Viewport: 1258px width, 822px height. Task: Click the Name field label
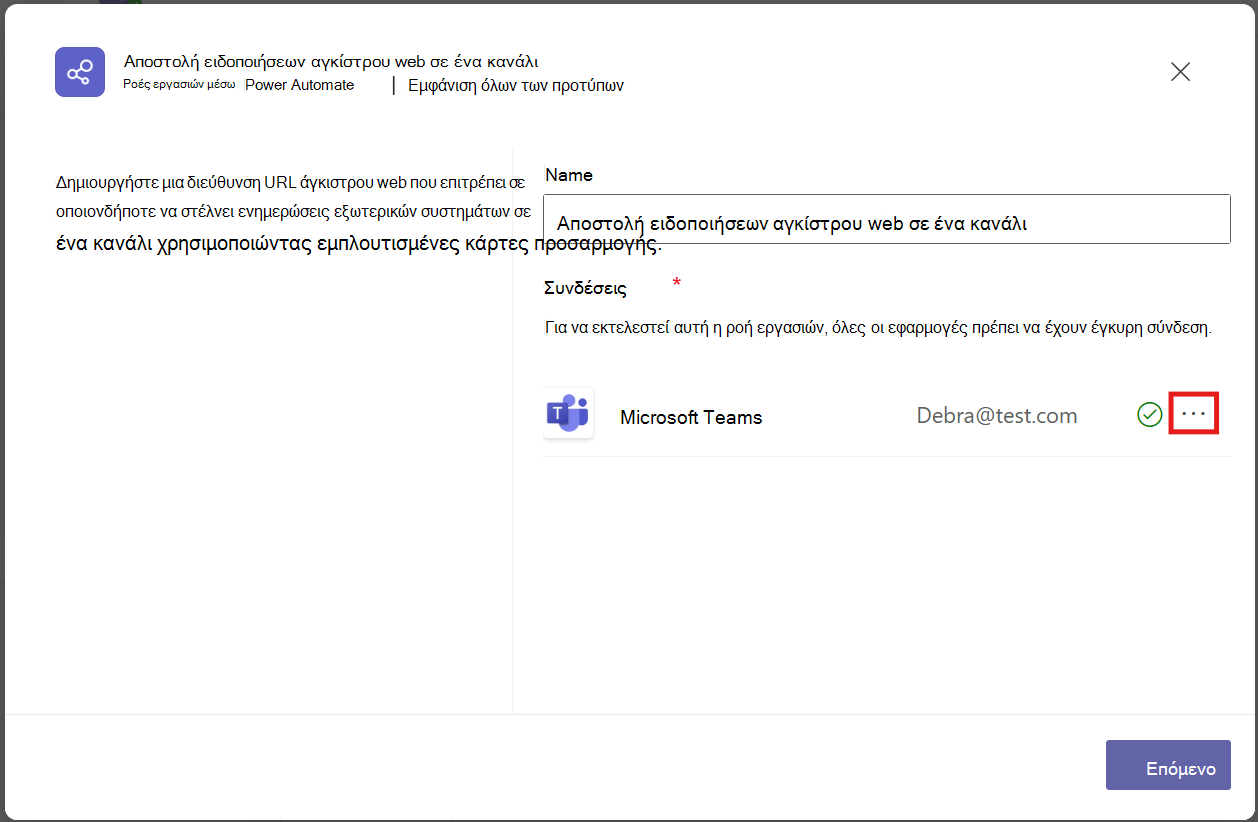click(x=569, y=175)
